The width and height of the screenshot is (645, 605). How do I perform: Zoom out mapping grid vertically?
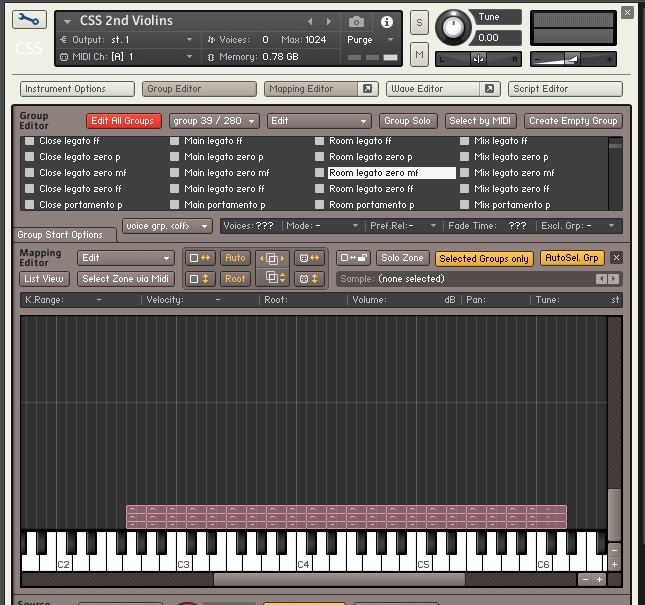[x=614, y=550]
